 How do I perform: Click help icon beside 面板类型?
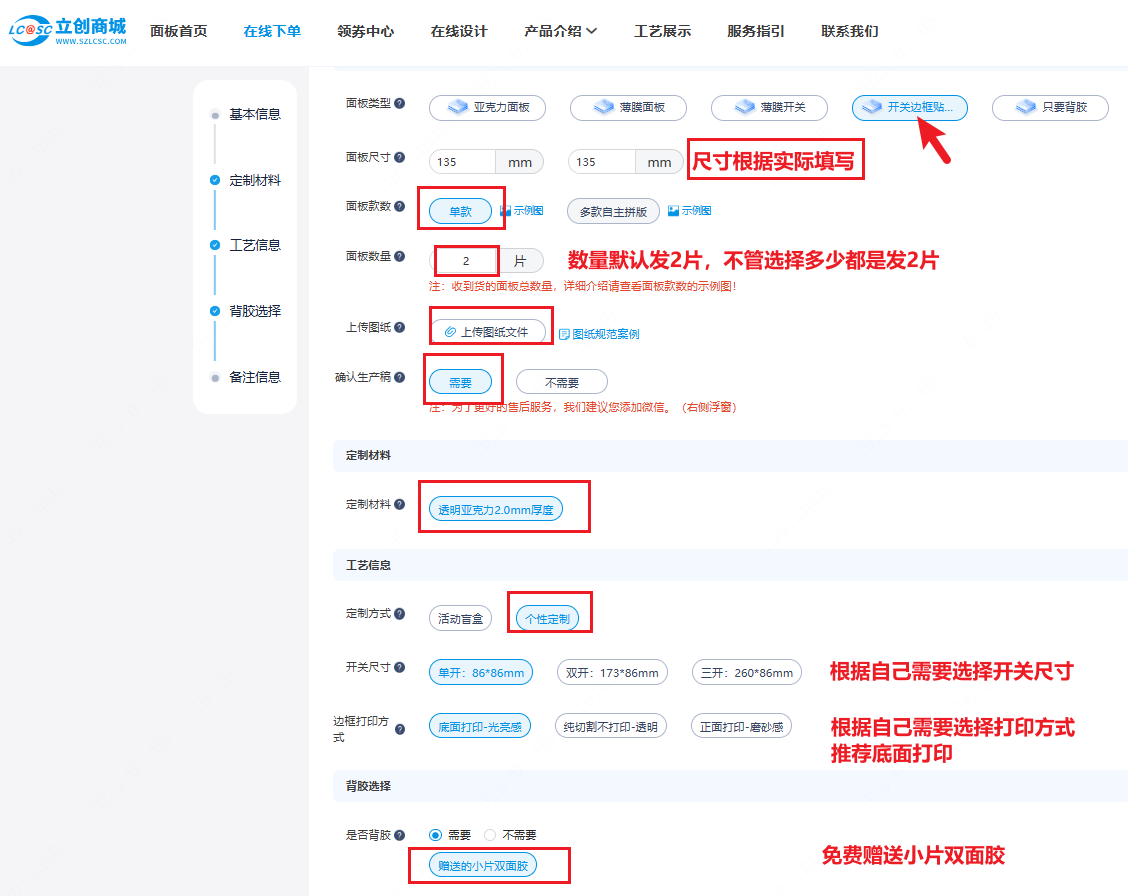[400, 103]
